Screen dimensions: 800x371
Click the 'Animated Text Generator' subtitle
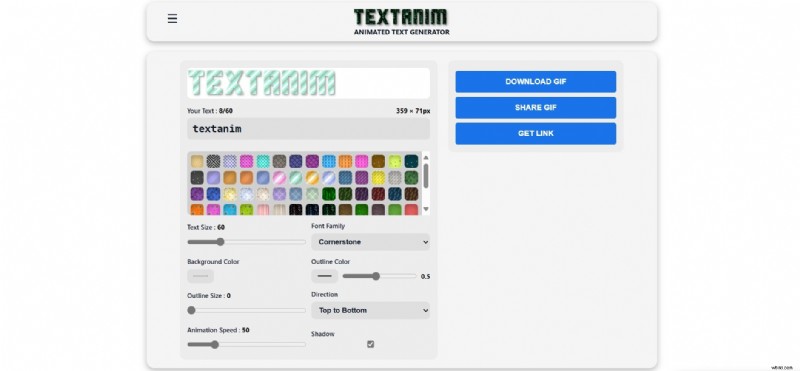point(402,32)
